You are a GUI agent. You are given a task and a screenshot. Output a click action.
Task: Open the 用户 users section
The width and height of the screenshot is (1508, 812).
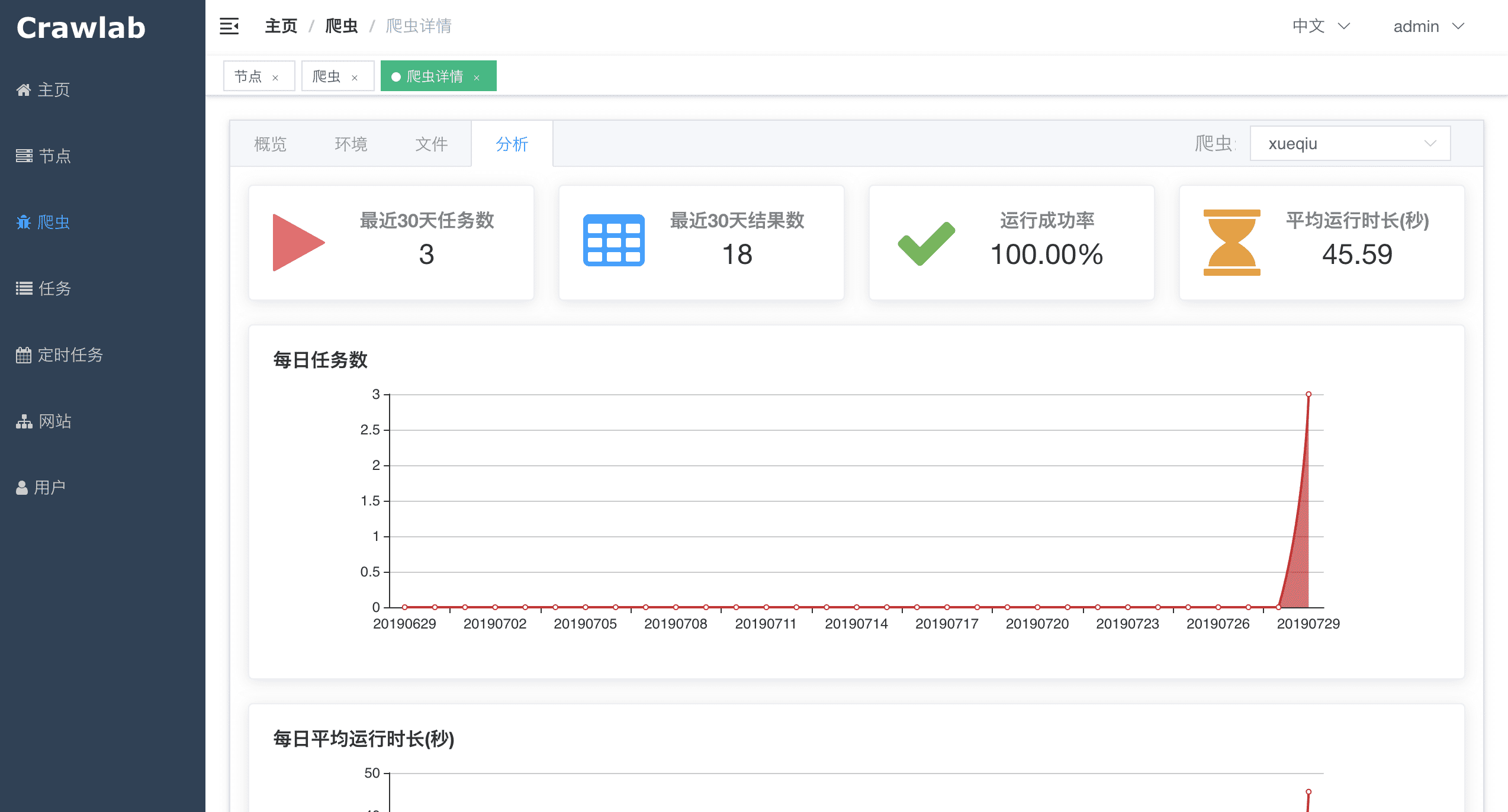tap(23, 486)
